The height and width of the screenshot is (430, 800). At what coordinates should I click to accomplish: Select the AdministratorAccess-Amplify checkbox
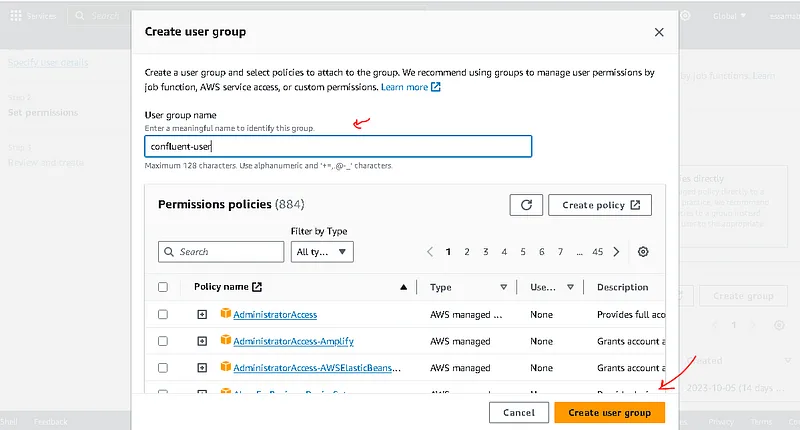pyautogui.click(x=163, y=341)
